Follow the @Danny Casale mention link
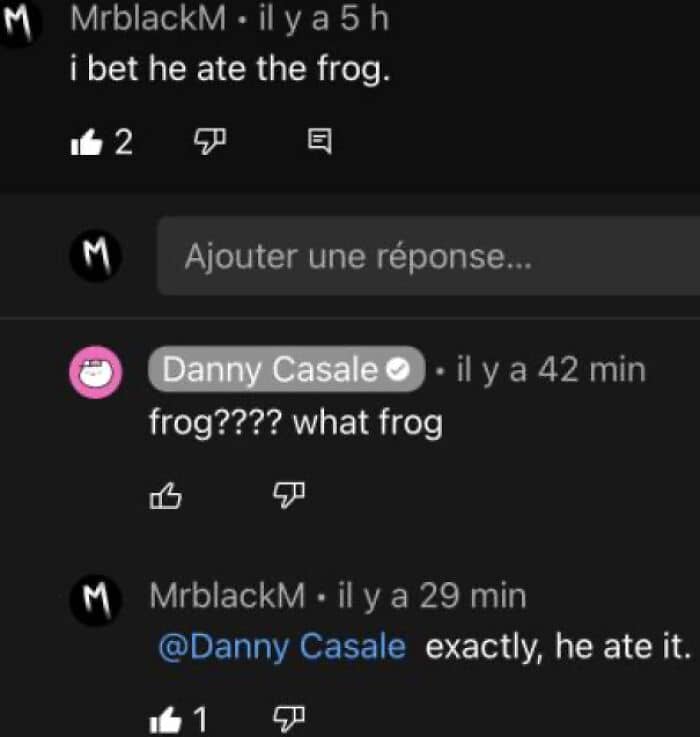700x737 pixels. [282, 646]
